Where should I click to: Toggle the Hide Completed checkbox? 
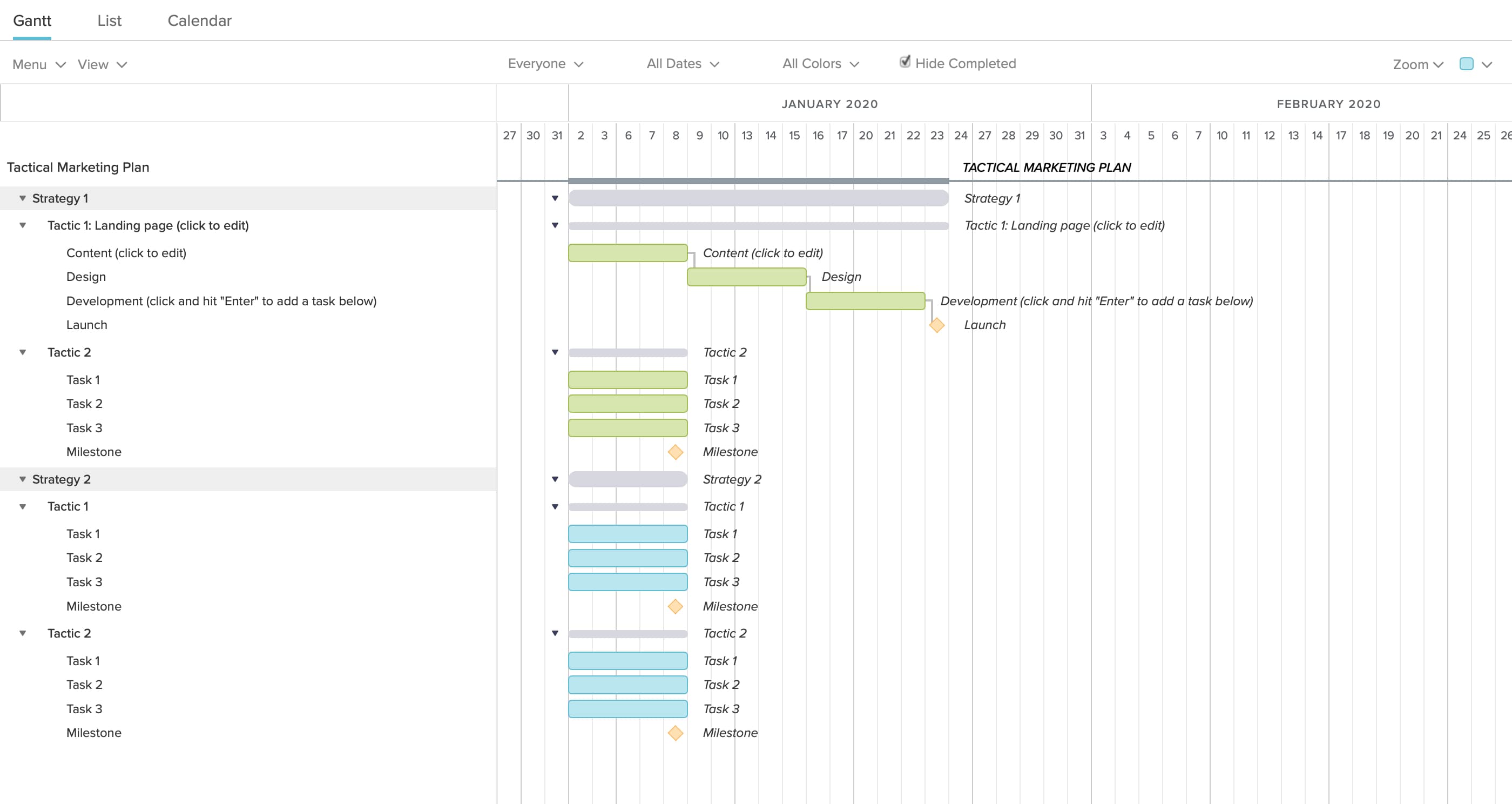(905, 62)
